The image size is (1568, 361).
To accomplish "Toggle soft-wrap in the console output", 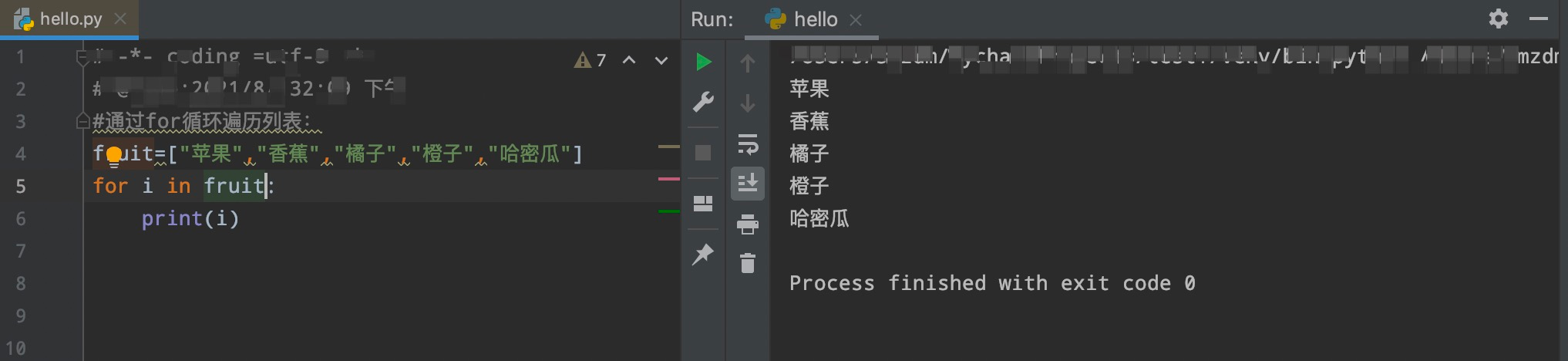I will pos(747,144).
